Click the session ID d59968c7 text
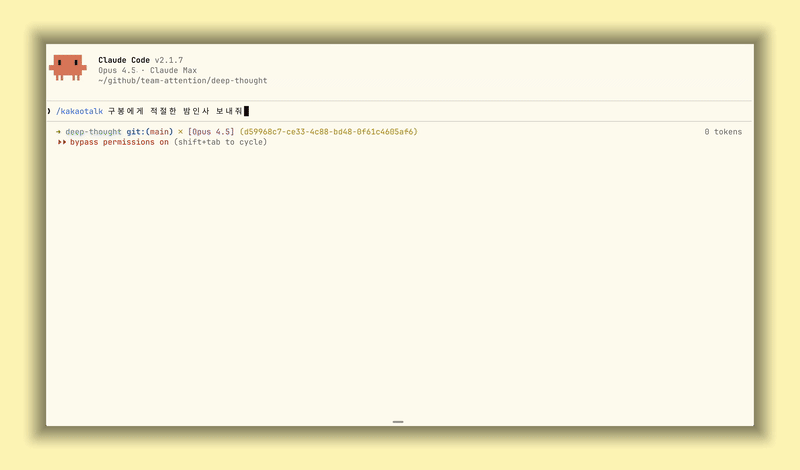Screen dimensions: 800x470 [x=328, y=132]
